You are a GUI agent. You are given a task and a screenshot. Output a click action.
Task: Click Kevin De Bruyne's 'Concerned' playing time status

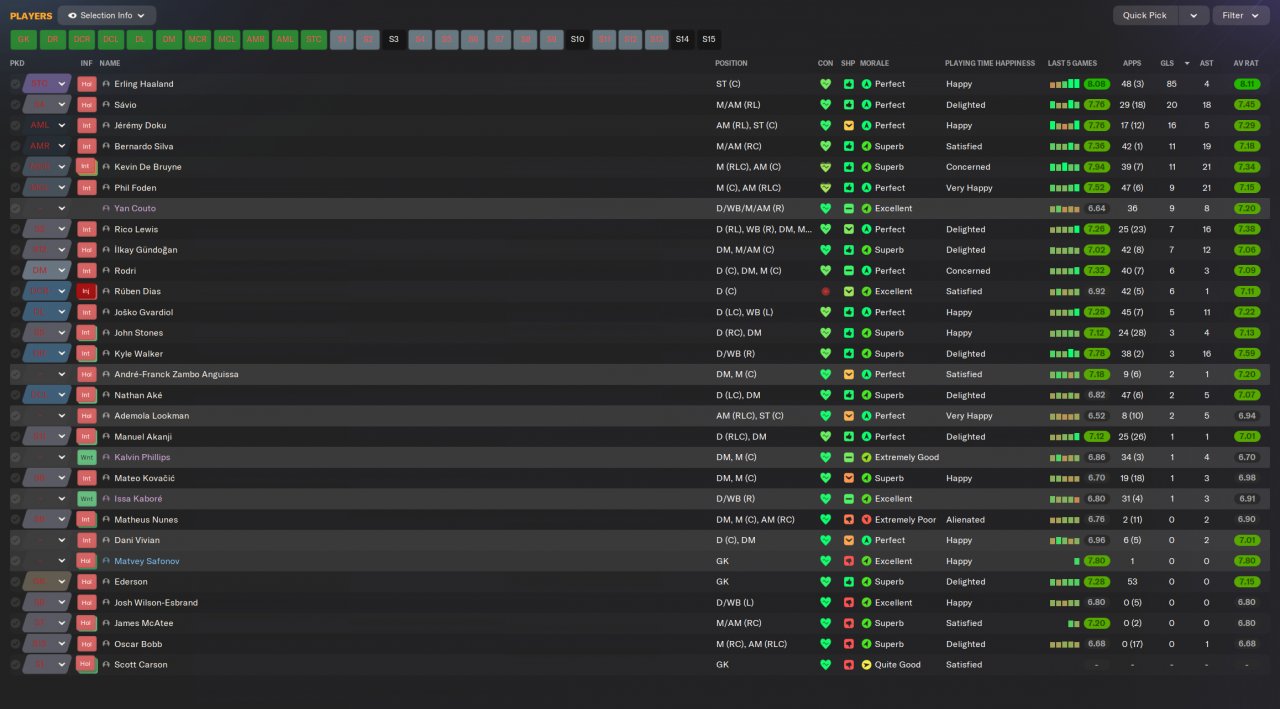[x=968, y=167]
